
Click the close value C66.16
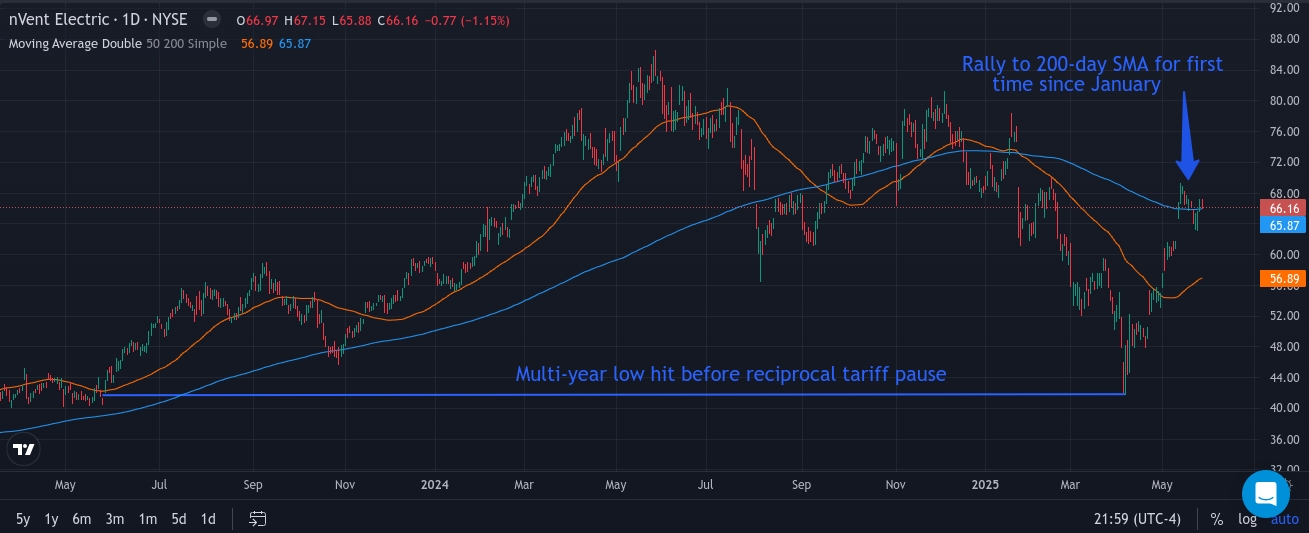click(397, 19)
